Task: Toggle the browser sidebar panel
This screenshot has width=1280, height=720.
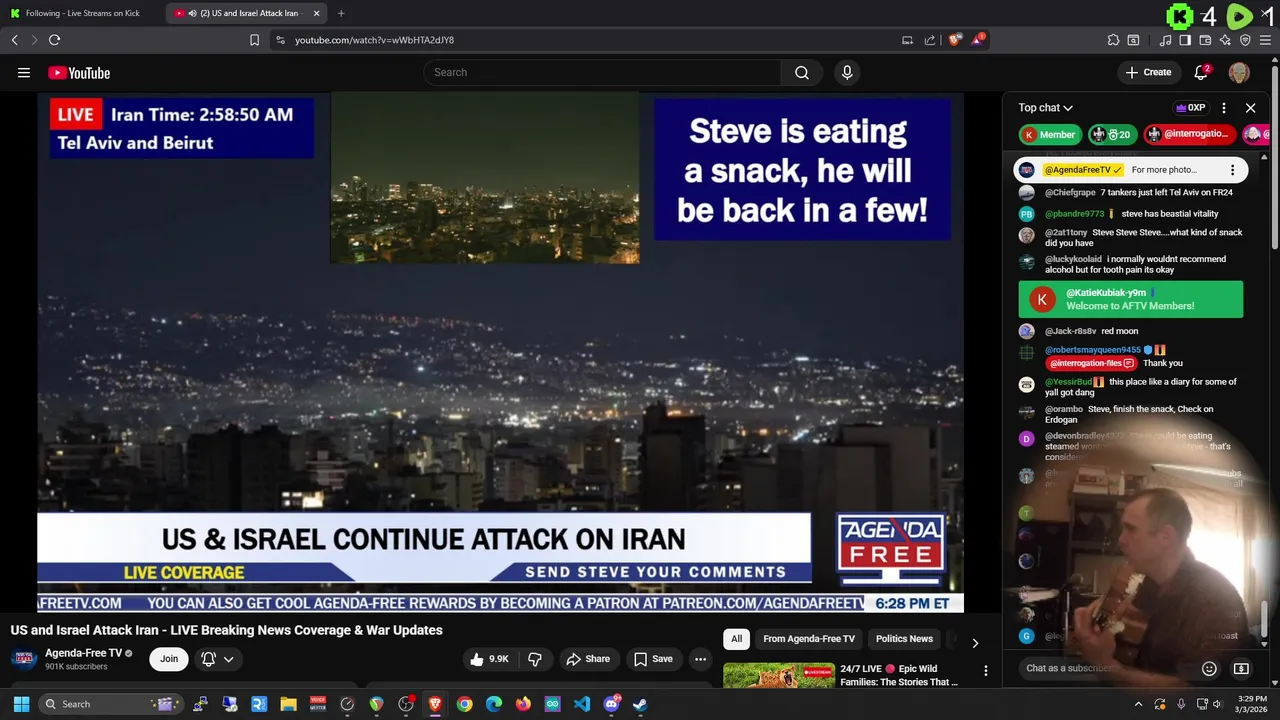Action: click(x=1185, y=40)
